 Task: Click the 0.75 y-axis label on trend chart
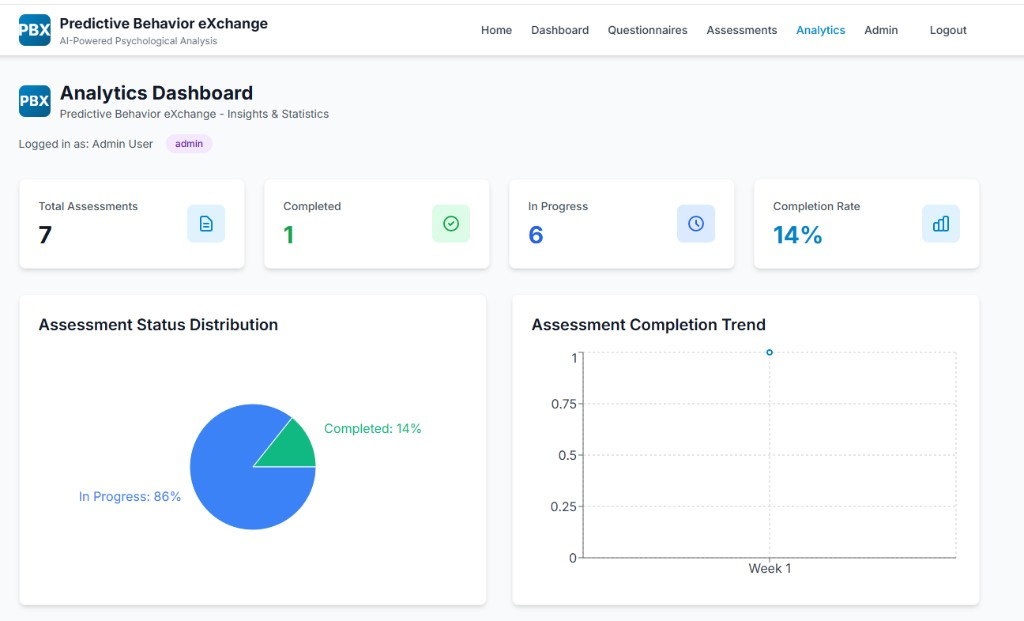point(564,404)
